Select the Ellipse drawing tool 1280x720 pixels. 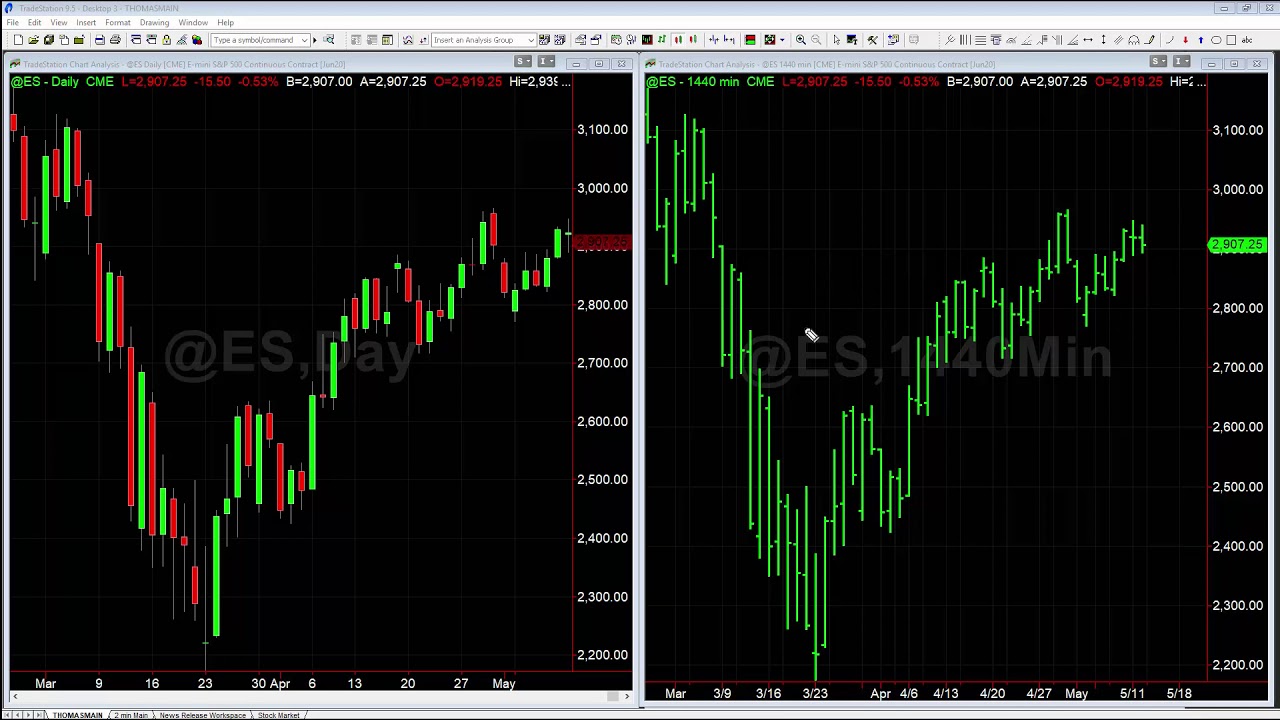[1216, 40]
